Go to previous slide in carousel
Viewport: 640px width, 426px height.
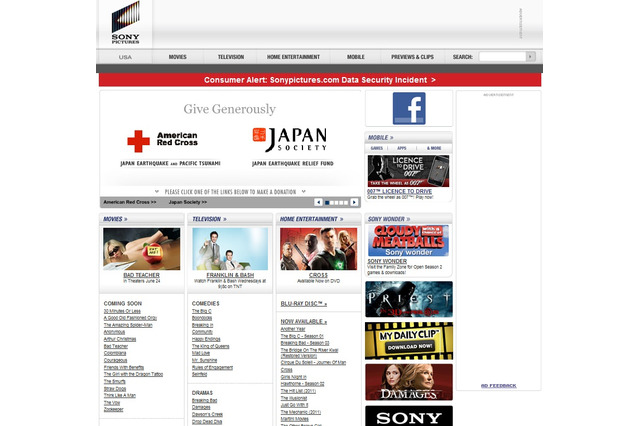[x=318, y=202]
